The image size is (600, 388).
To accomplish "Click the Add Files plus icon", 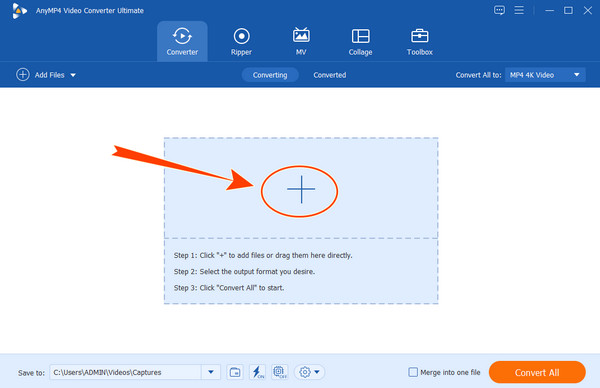I will [23, 75].
